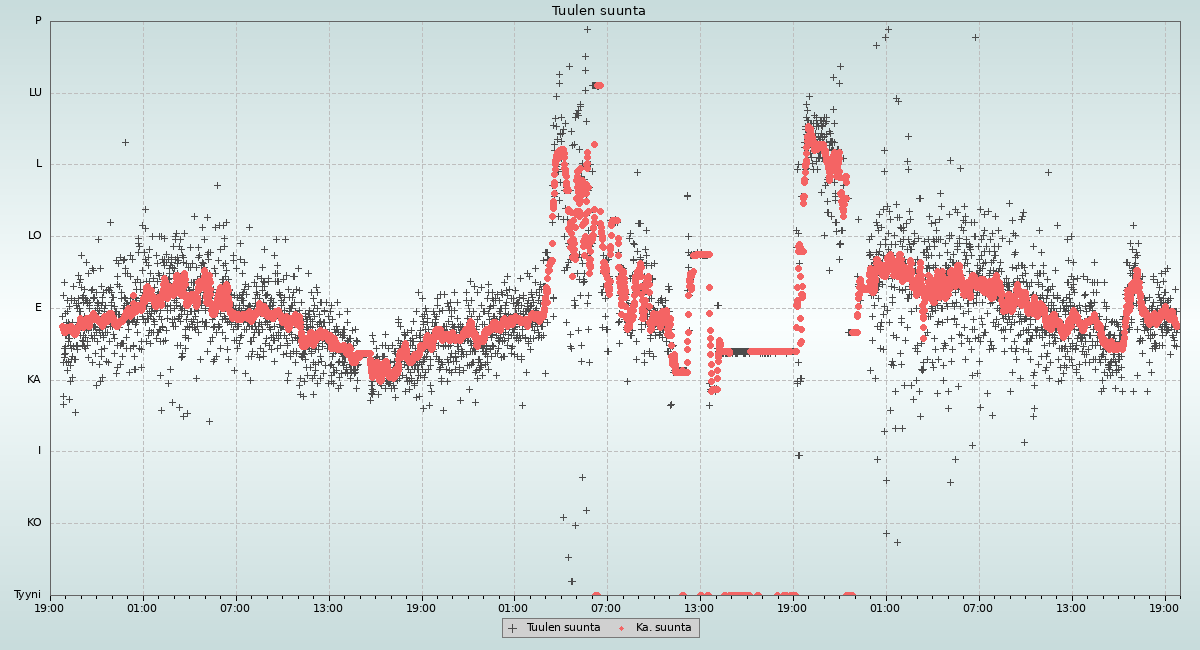Select the "L" y-axis label
The width and height of the screenshot is (1200, 650).
[x=39, y=164]
